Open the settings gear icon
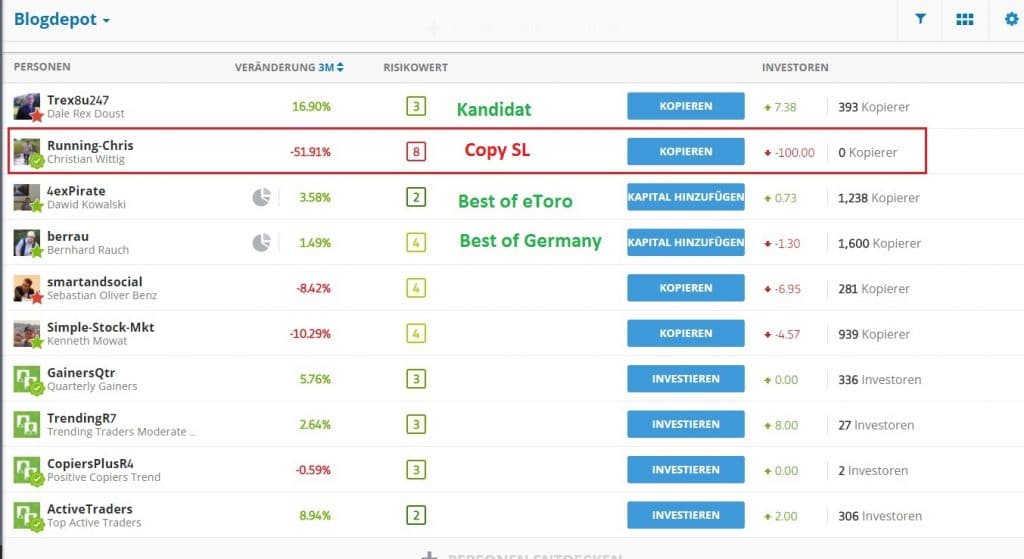This screenshot has height=559, width=1024. [x=1011, y=19]
